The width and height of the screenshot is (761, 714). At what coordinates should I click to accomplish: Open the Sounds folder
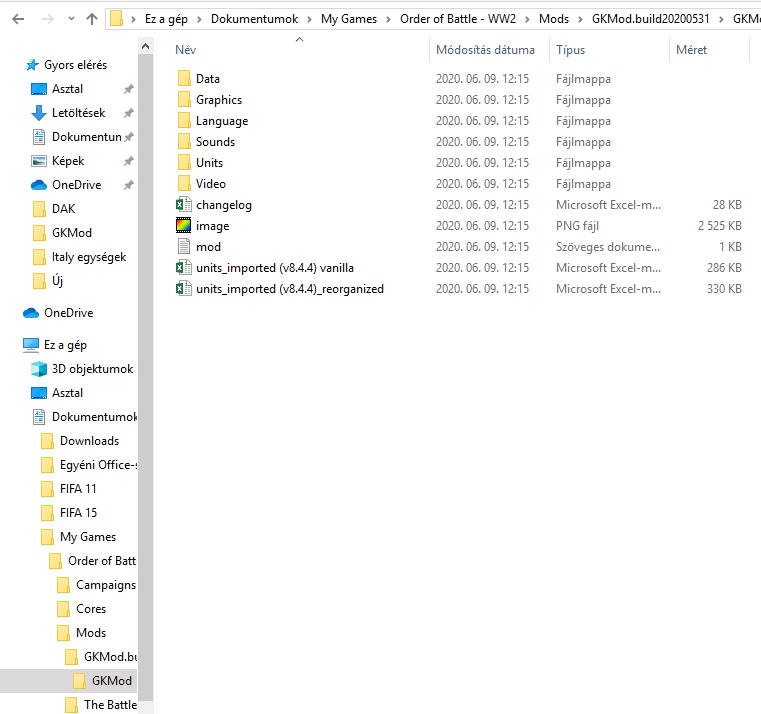coord(215,142)
